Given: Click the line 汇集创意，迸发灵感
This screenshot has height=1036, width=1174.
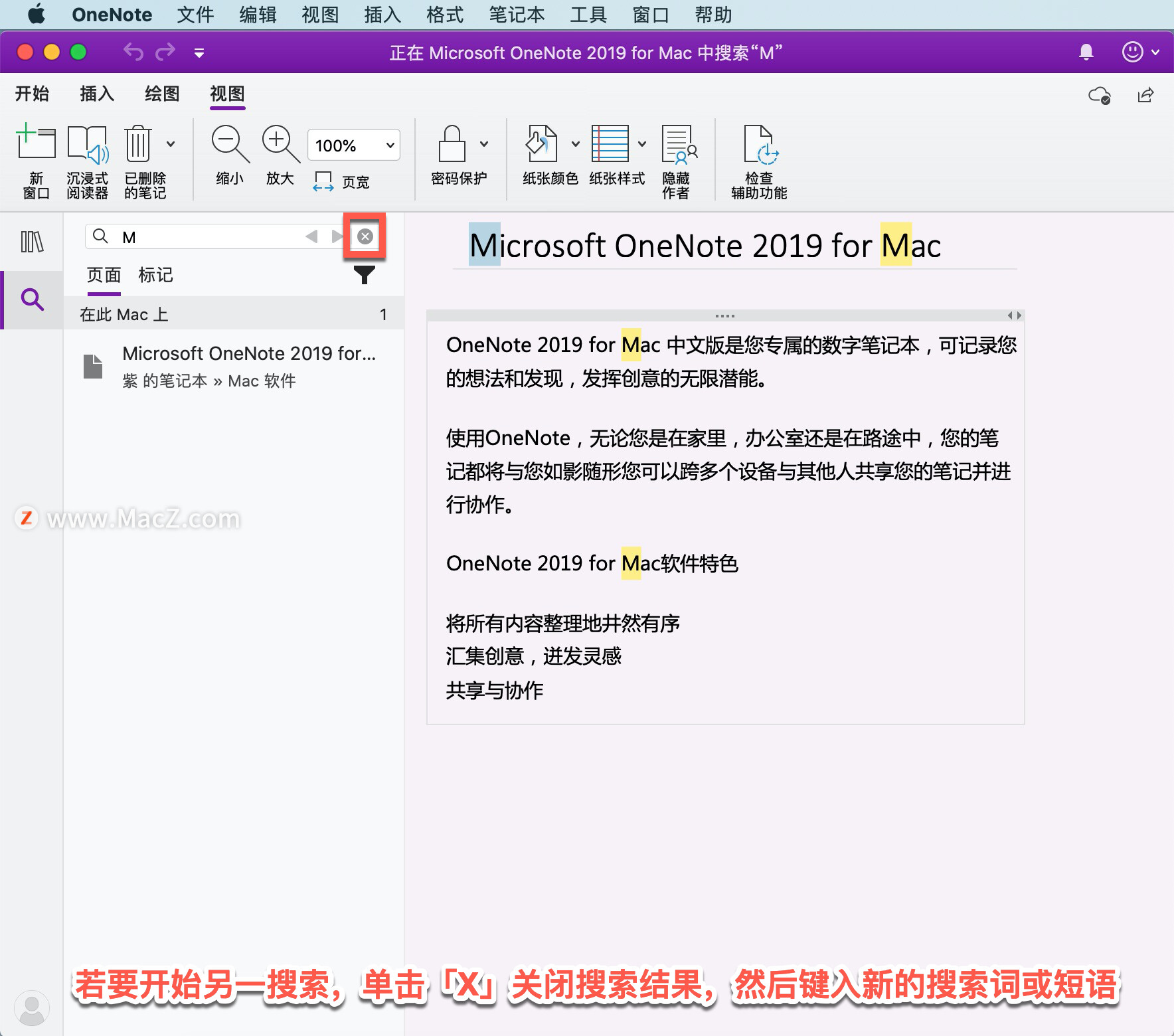Looking at the screenshot, I should point(533,657).
